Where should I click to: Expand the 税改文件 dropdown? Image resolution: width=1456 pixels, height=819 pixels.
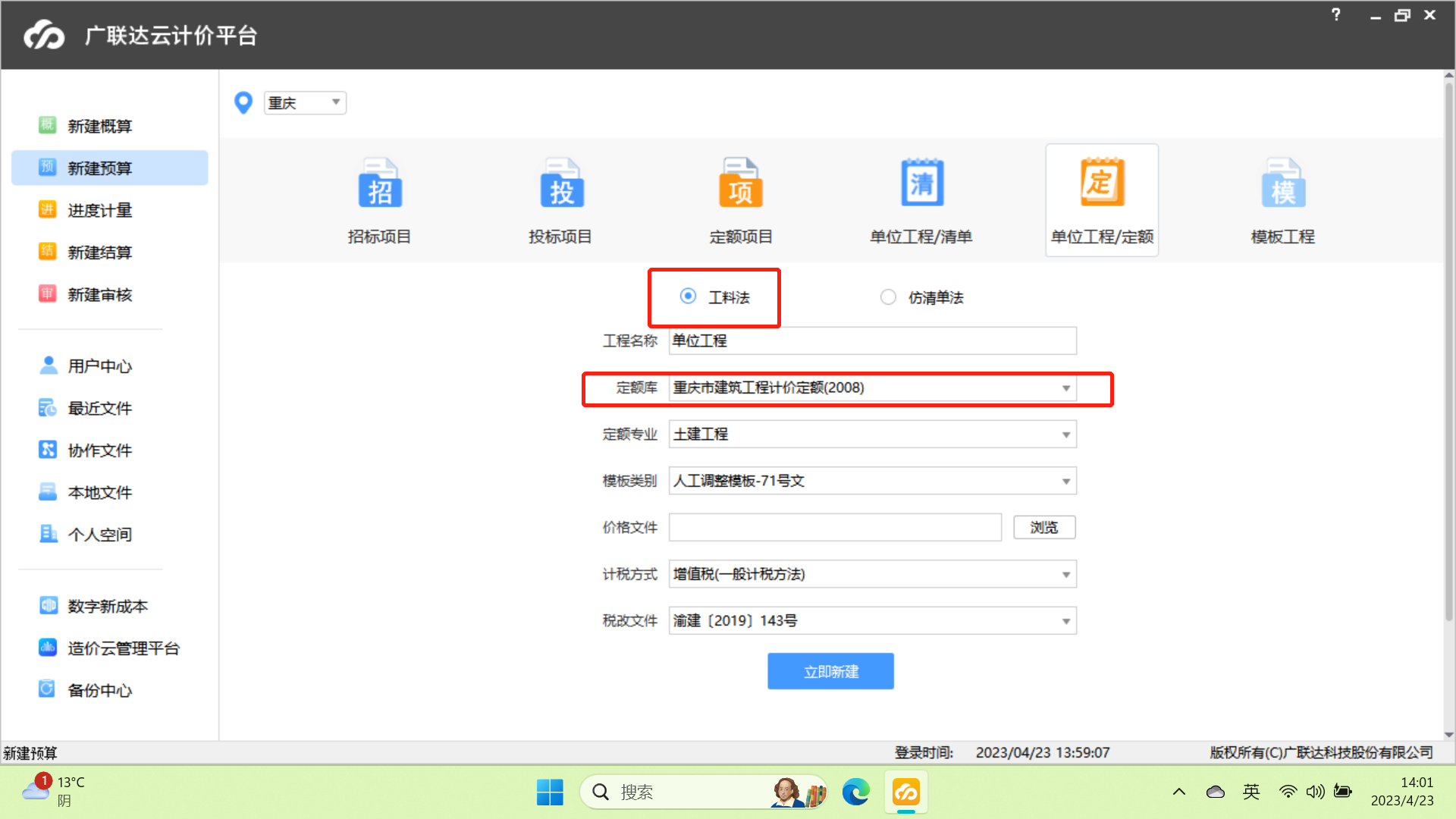pos(1065,621)
